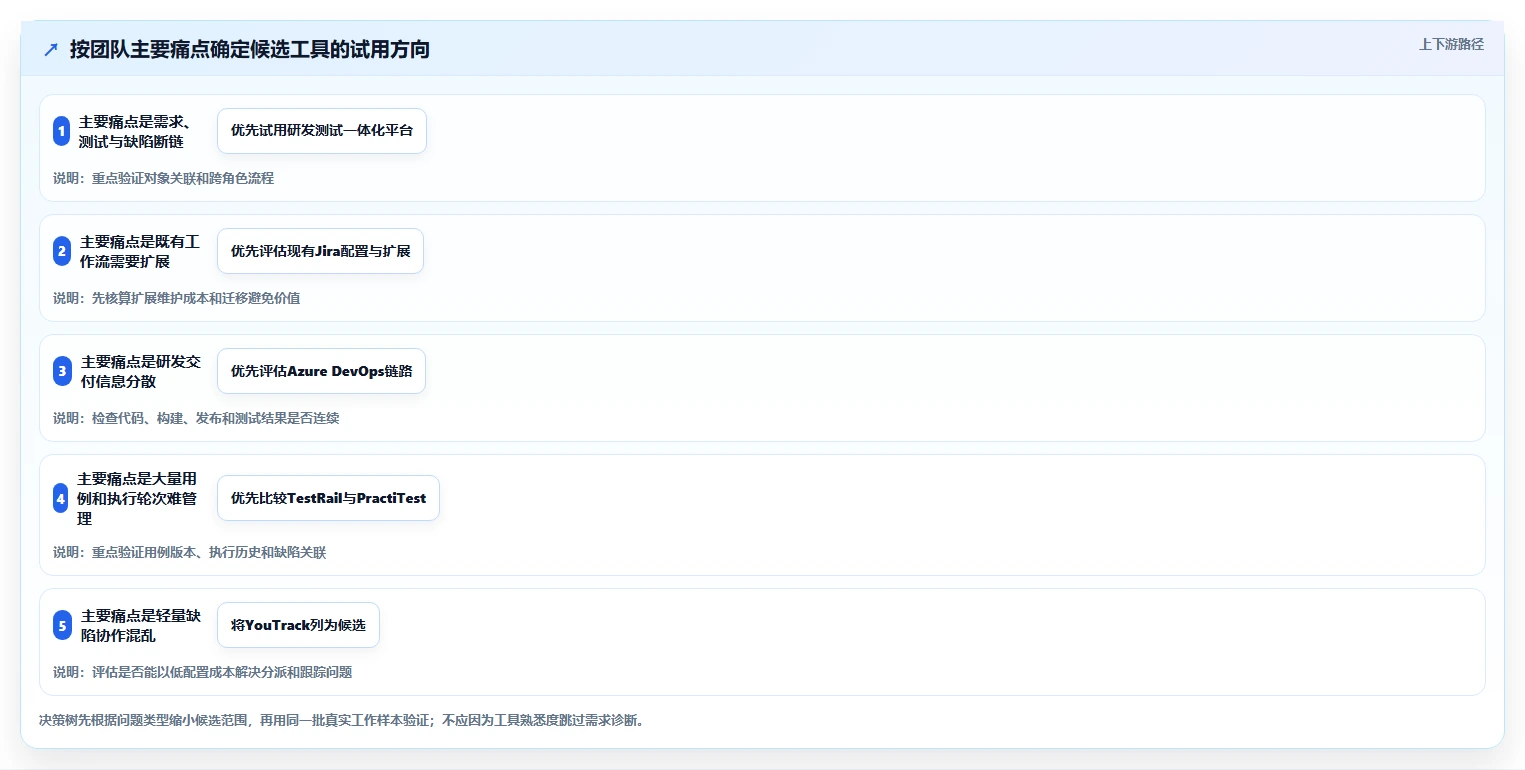Click the number 3 step badge
This screenshot has width=1525, height=770.
coord(62,371)
